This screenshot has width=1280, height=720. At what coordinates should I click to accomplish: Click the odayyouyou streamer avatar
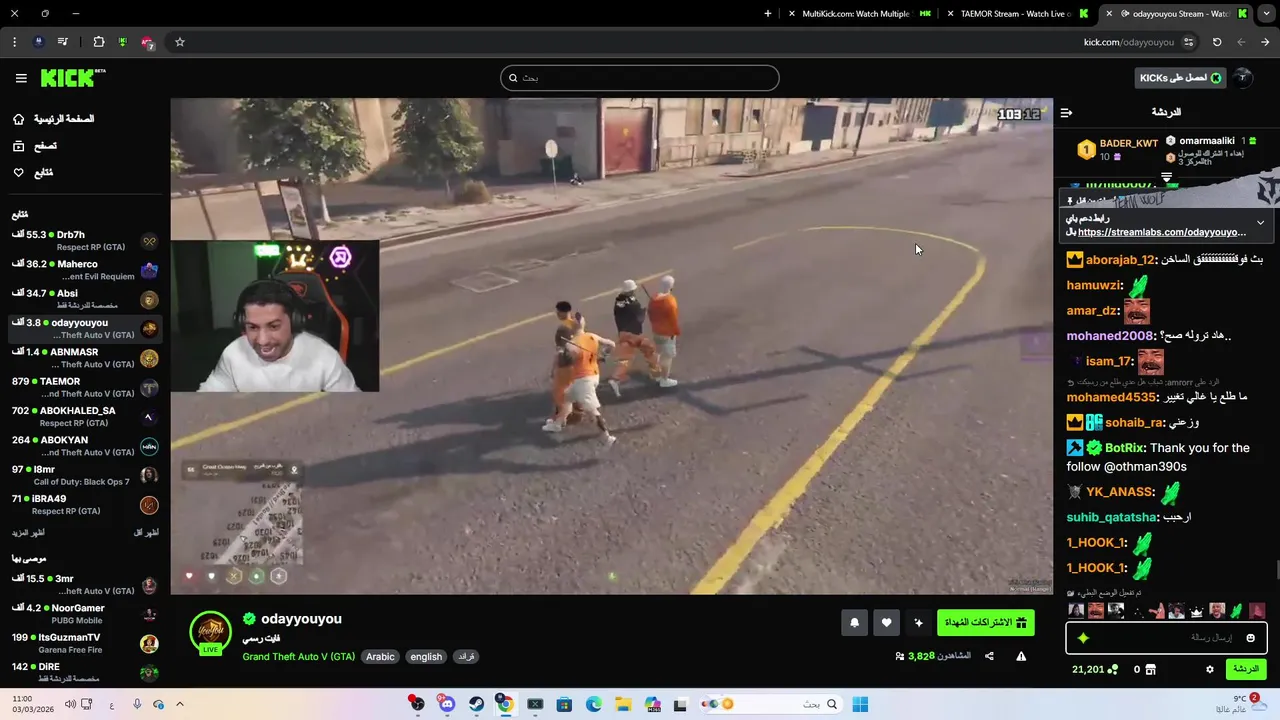(x=211, y=633)
